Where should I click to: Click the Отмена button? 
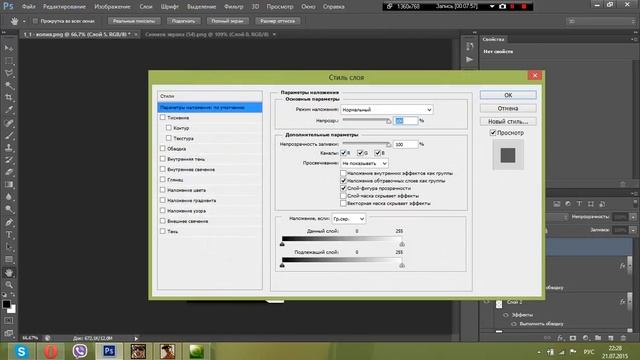click(508, 108)
